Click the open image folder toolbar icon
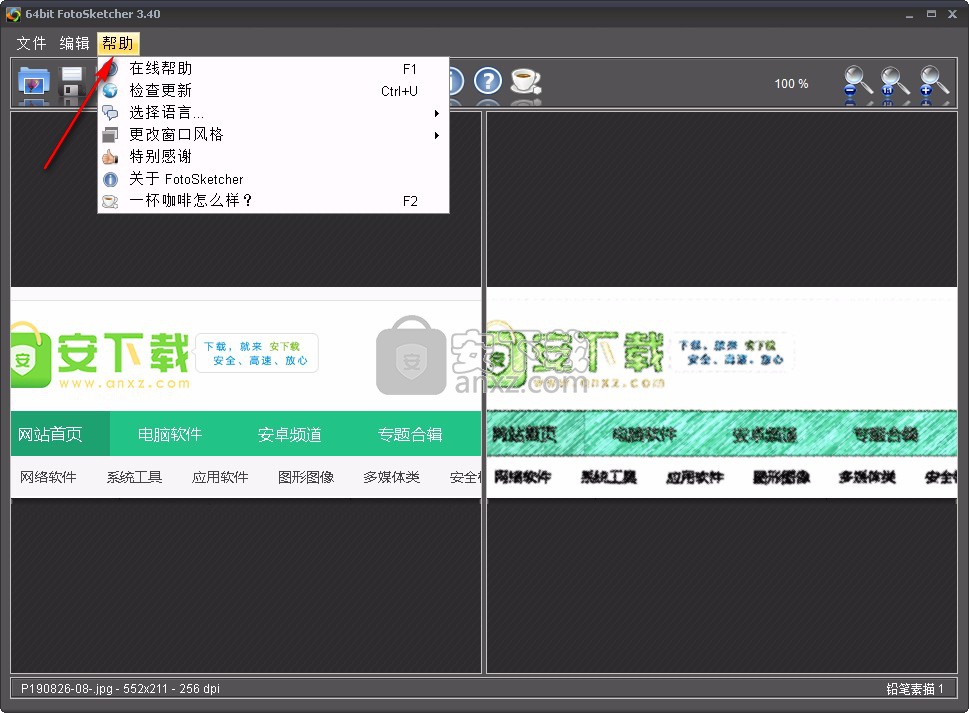 coord(33,82)
